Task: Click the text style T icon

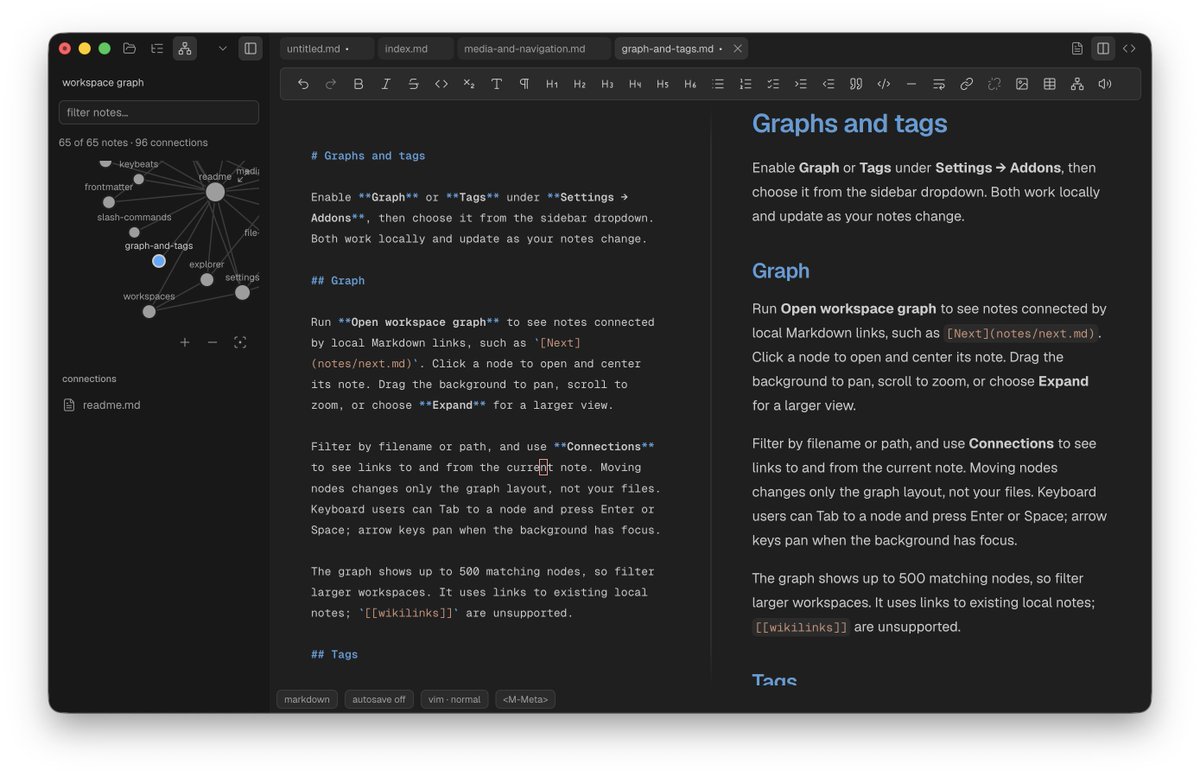Action: point(496,84)
